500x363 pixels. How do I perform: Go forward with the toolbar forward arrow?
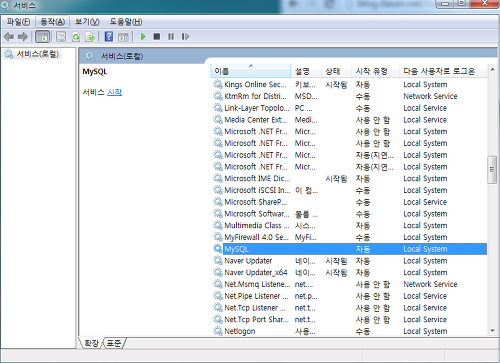(x=23, y=37)
